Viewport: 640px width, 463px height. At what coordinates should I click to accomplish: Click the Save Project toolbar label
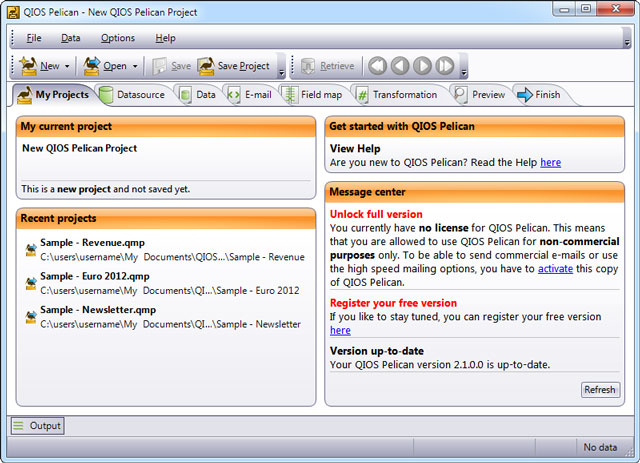[x=243, y=66]
